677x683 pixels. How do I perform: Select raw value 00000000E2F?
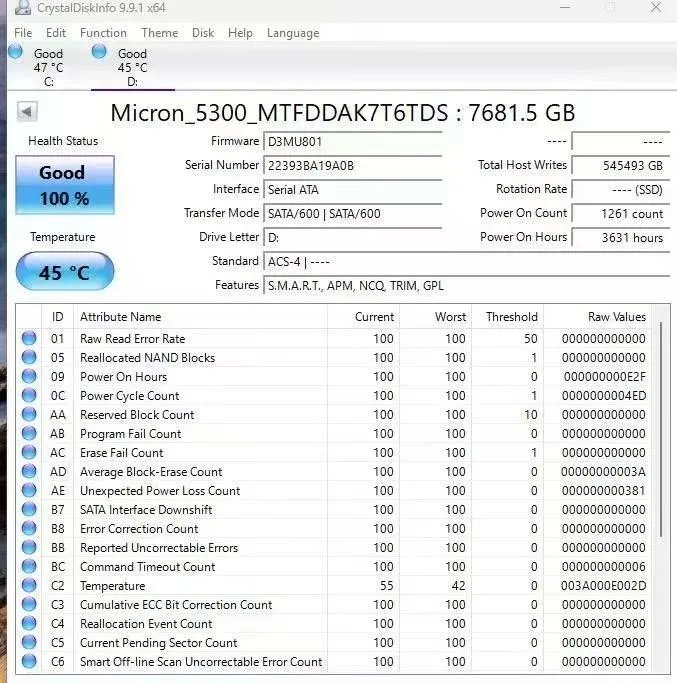coord(605,377)
